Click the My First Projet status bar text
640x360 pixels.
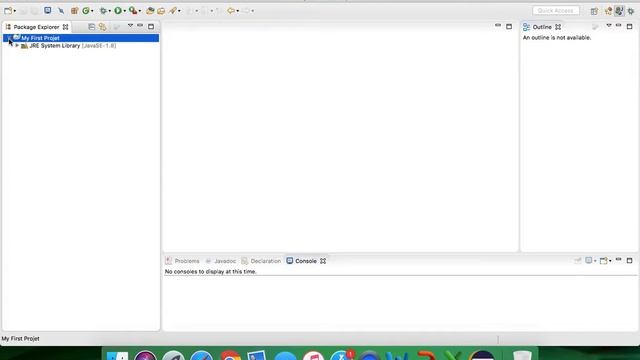click(x=20, y=339)
